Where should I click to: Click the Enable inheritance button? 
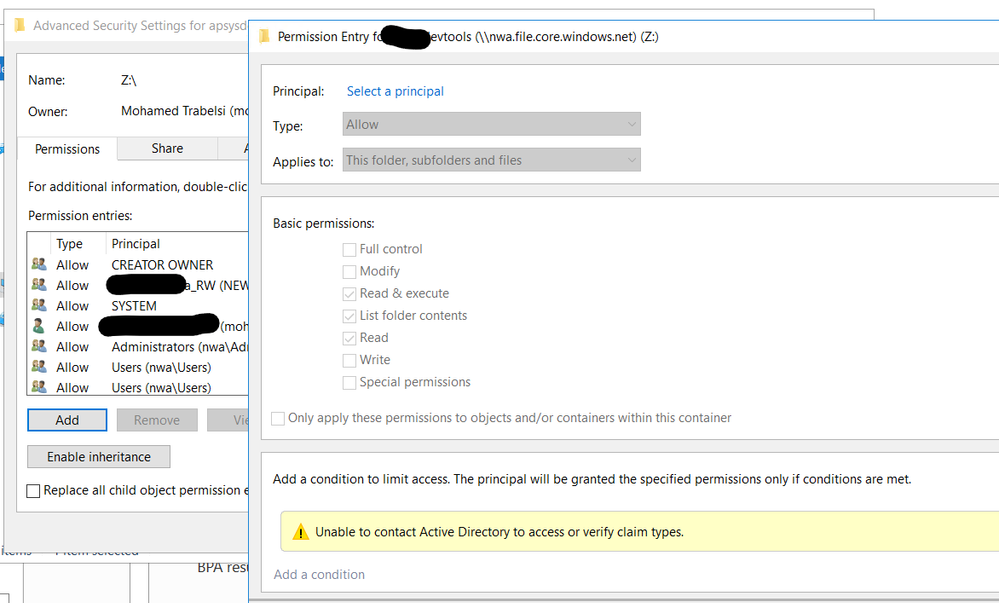99,456
